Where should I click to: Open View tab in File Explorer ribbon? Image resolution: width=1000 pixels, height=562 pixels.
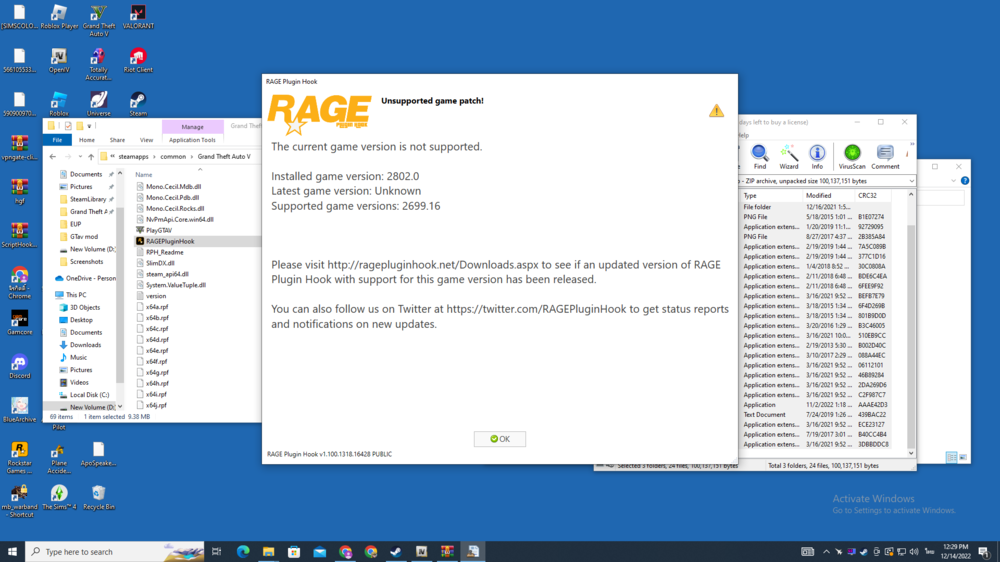pyautogui.click(x=146, y=140)
